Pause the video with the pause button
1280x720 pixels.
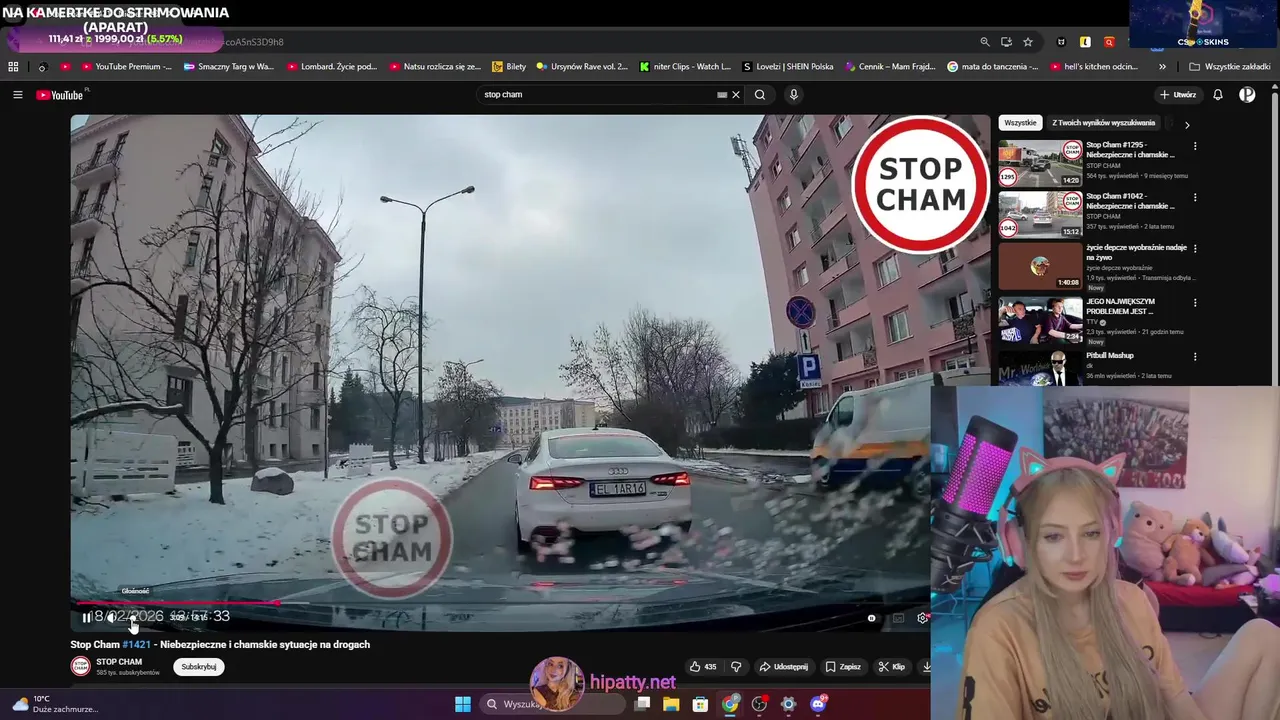[87, 617]
